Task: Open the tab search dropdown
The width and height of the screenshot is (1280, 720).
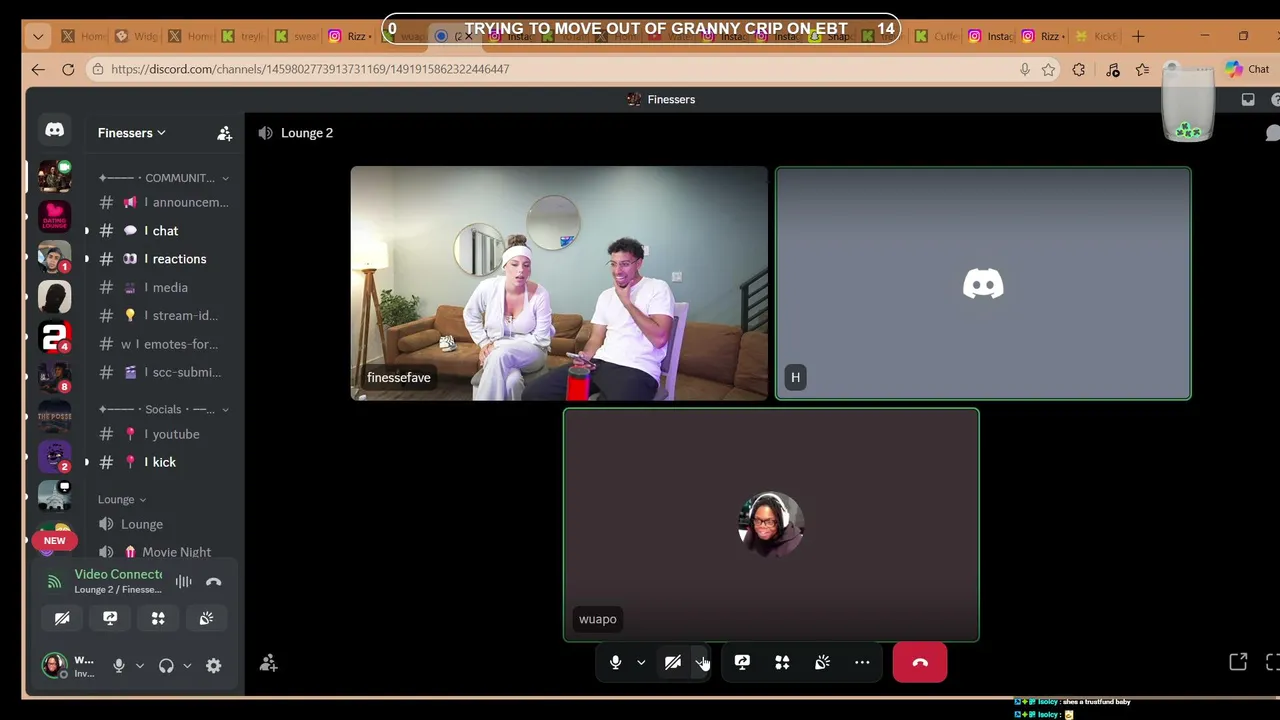Action: point(38,36)
